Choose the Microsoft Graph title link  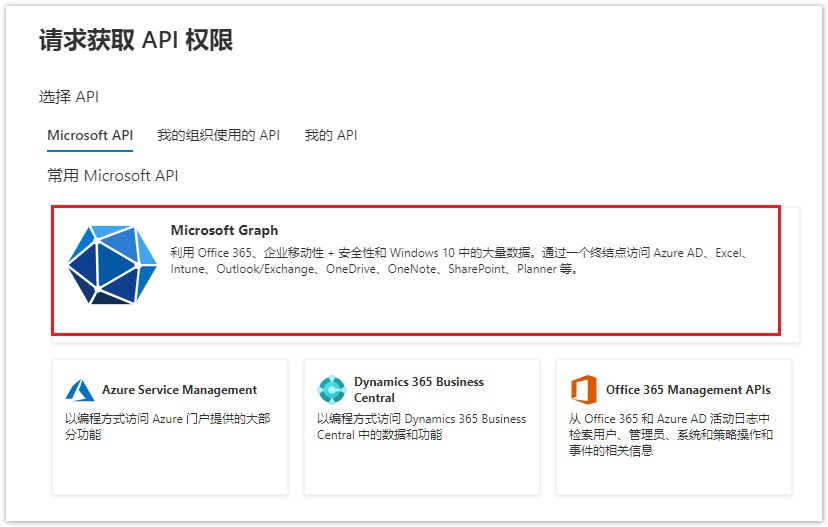coord(224,230)
